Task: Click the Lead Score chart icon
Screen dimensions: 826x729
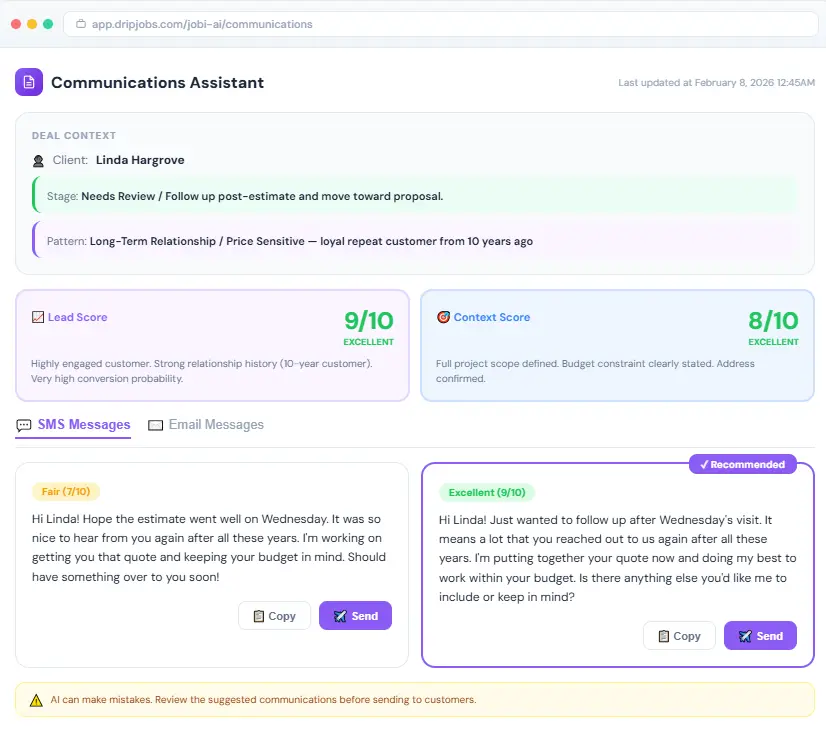Action: pyautogui.click(x=38, y=317)
